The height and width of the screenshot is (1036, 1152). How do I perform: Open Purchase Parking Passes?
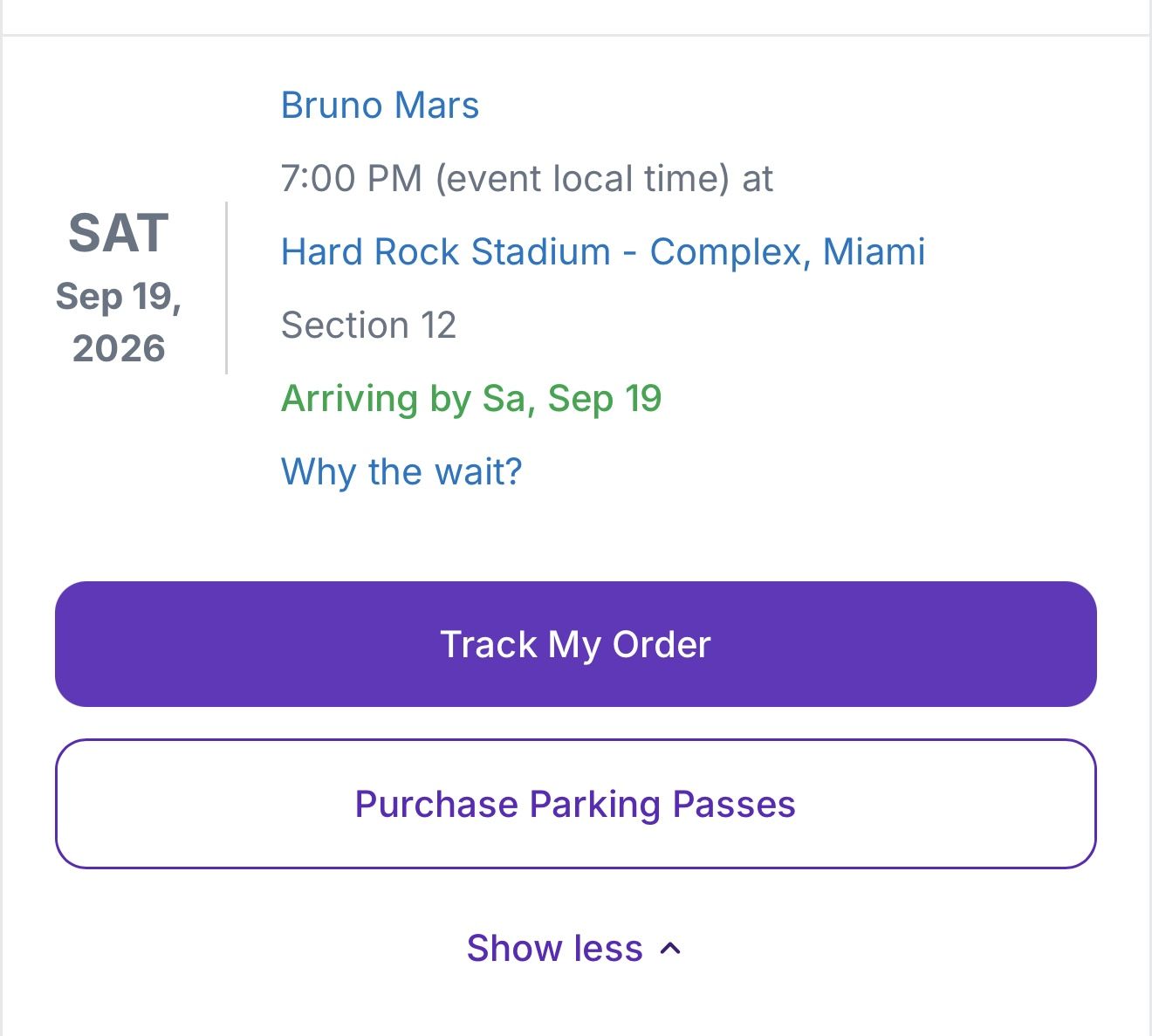click(575, 804)
